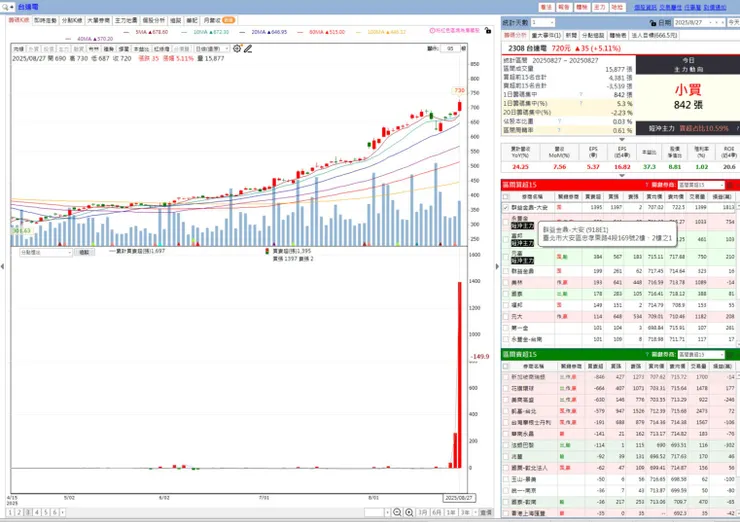This screenshot has width=740, height=522.
Task: Check the 第一金 broker checkbox
Action: point(506,328)
